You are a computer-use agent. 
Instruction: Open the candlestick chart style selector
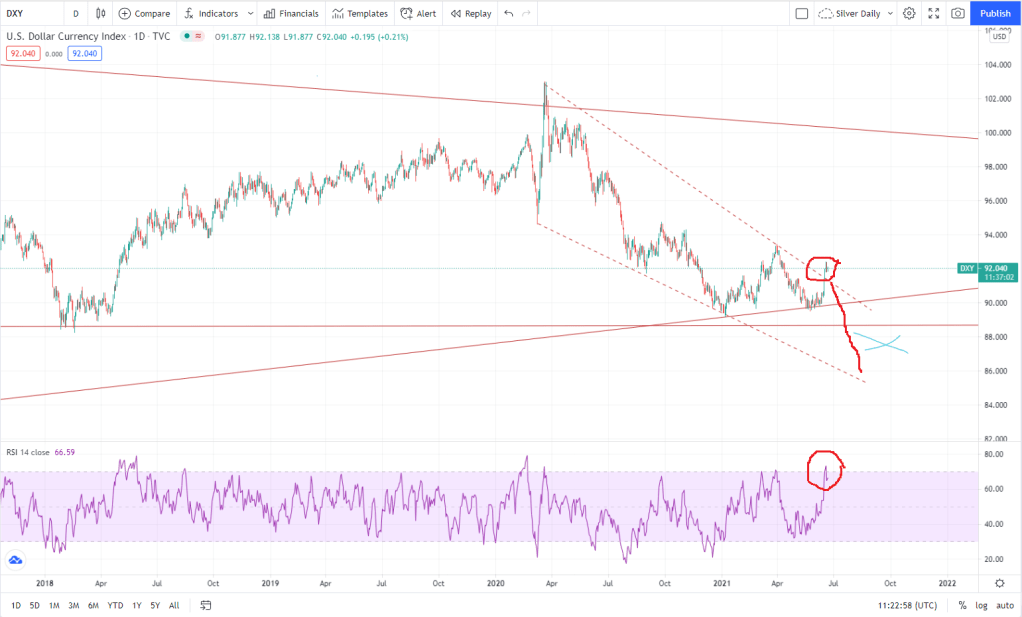pyautogui.click(x=103, y=14)
